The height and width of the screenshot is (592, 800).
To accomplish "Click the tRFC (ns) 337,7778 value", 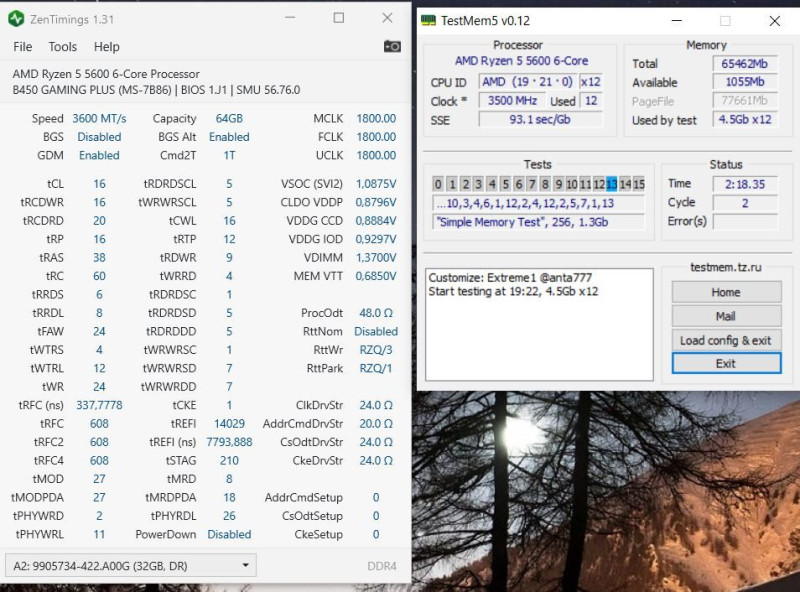I will point(99,405).
